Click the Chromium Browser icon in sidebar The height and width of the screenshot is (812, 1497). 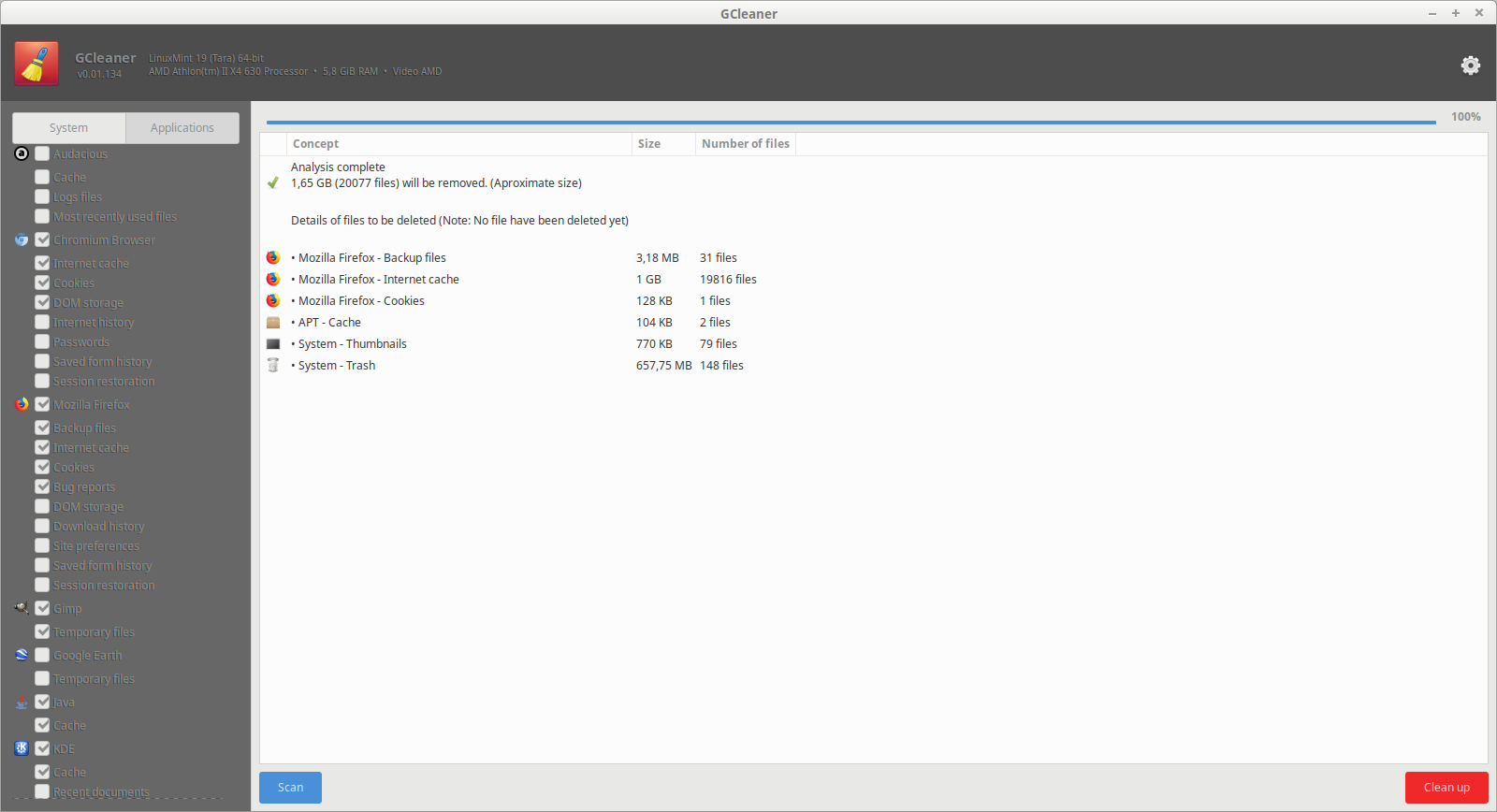(x=22, y=239)
